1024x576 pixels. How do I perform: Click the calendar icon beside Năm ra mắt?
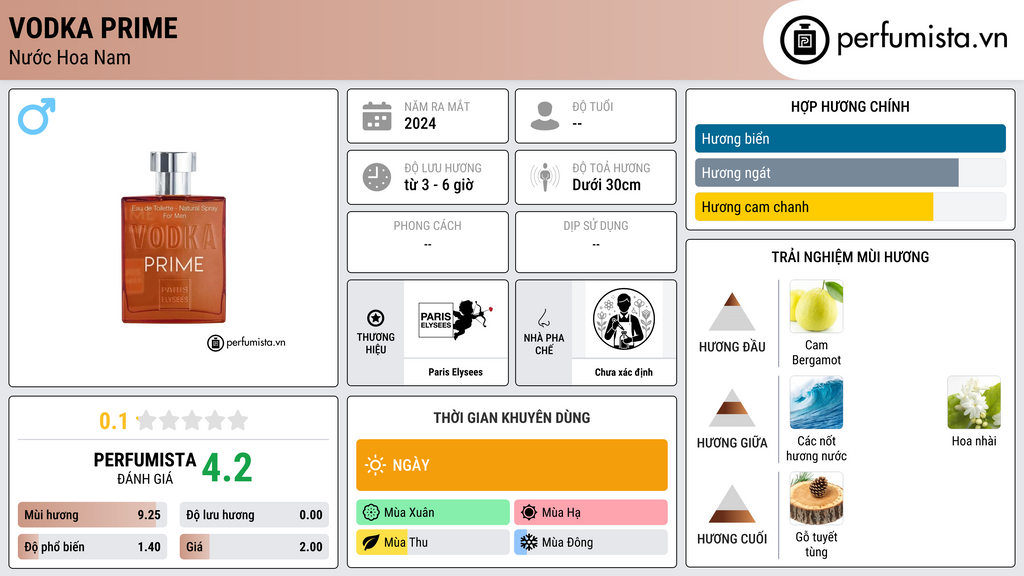(x=377, y=116)
